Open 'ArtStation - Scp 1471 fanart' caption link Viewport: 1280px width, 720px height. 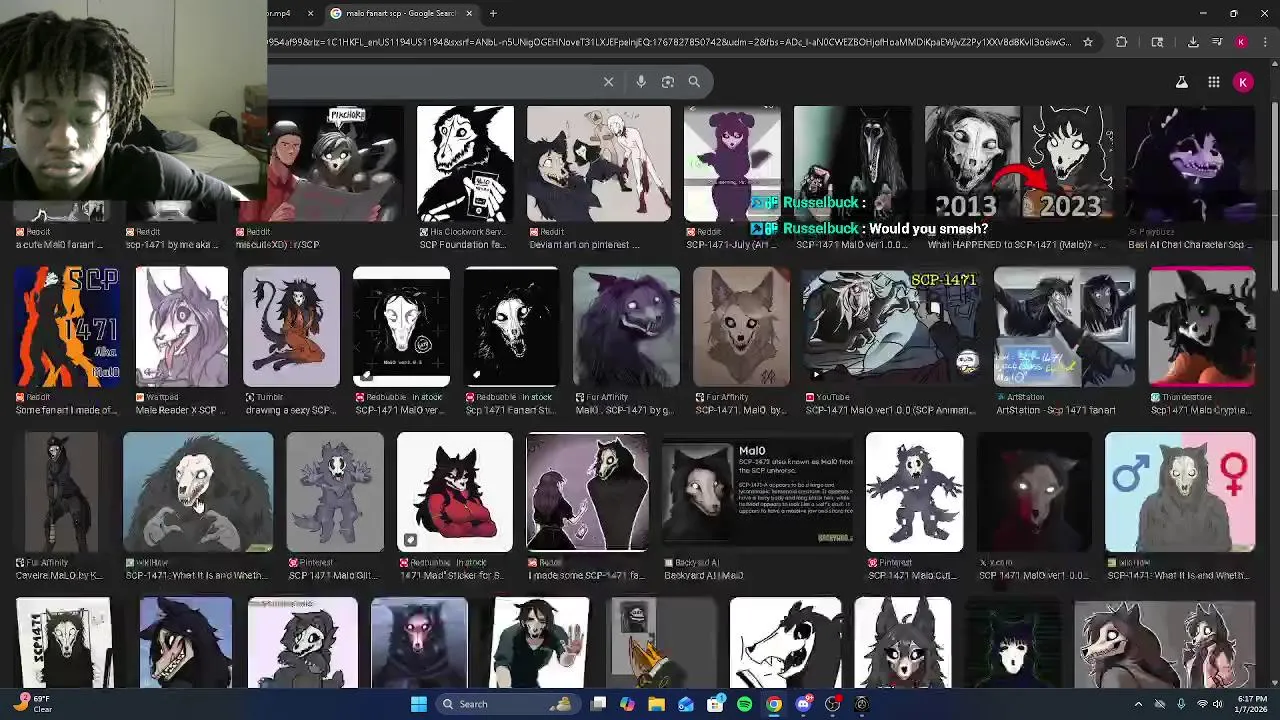(x=1055, y=410)
